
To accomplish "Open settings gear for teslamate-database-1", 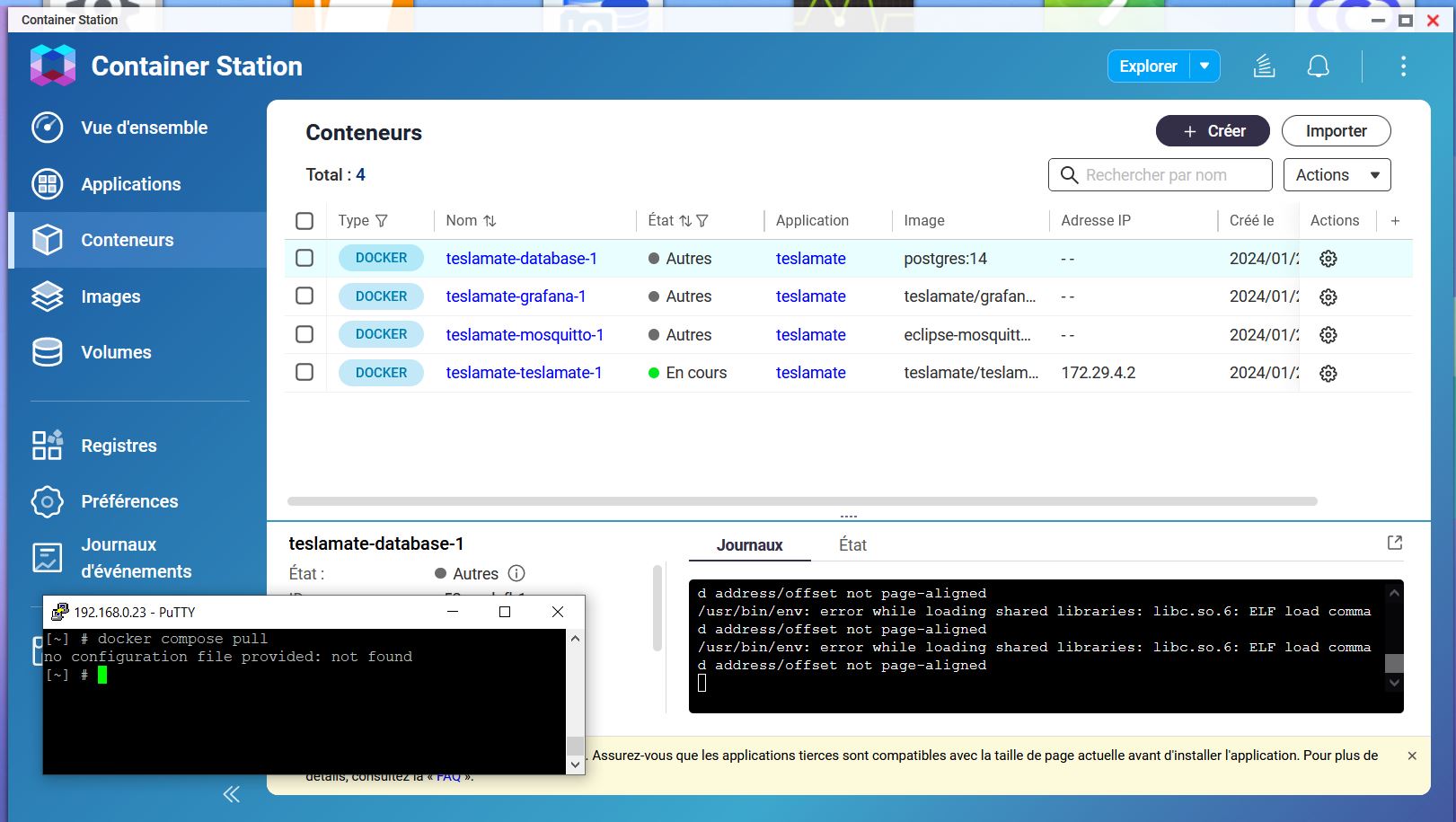I will (1328, 259).
